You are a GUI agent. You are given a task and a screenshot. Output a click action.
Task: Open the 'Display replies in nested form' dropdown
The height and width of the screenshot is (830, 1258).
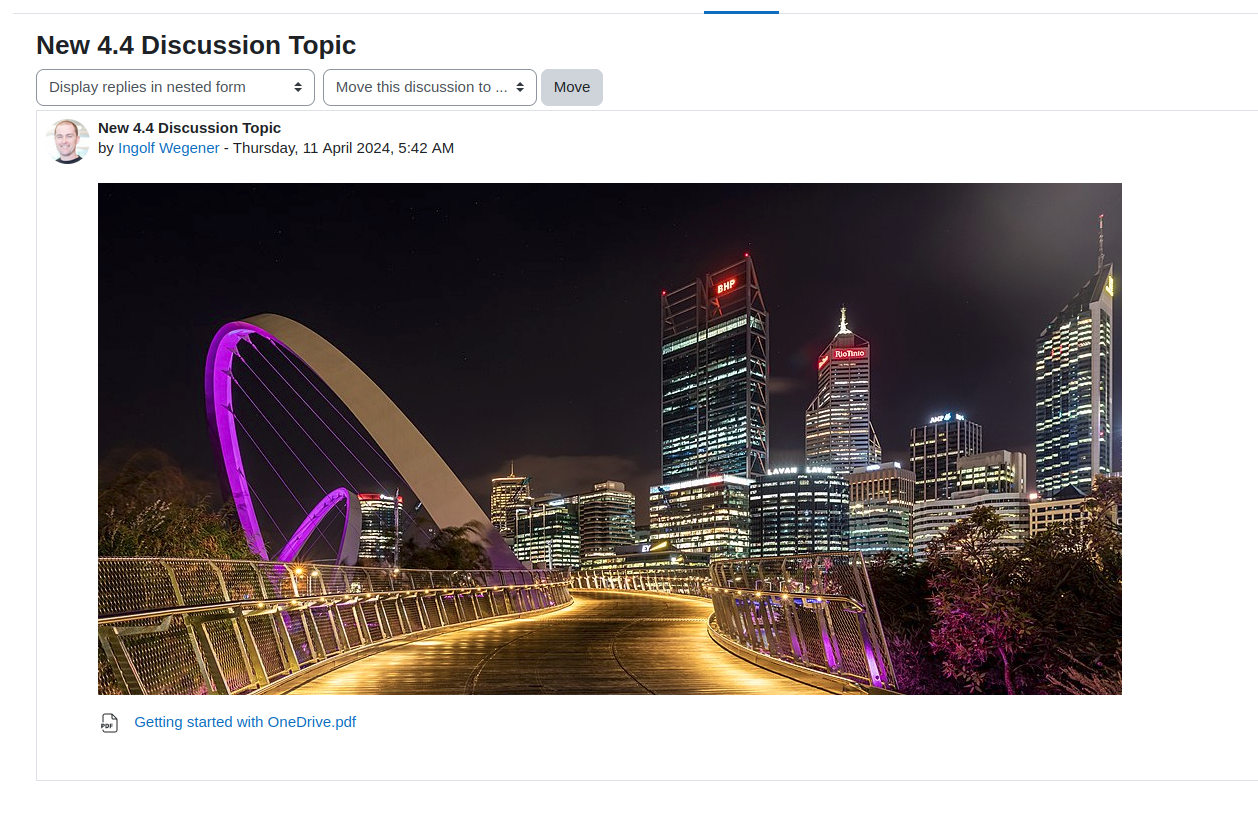pos(175,87)
